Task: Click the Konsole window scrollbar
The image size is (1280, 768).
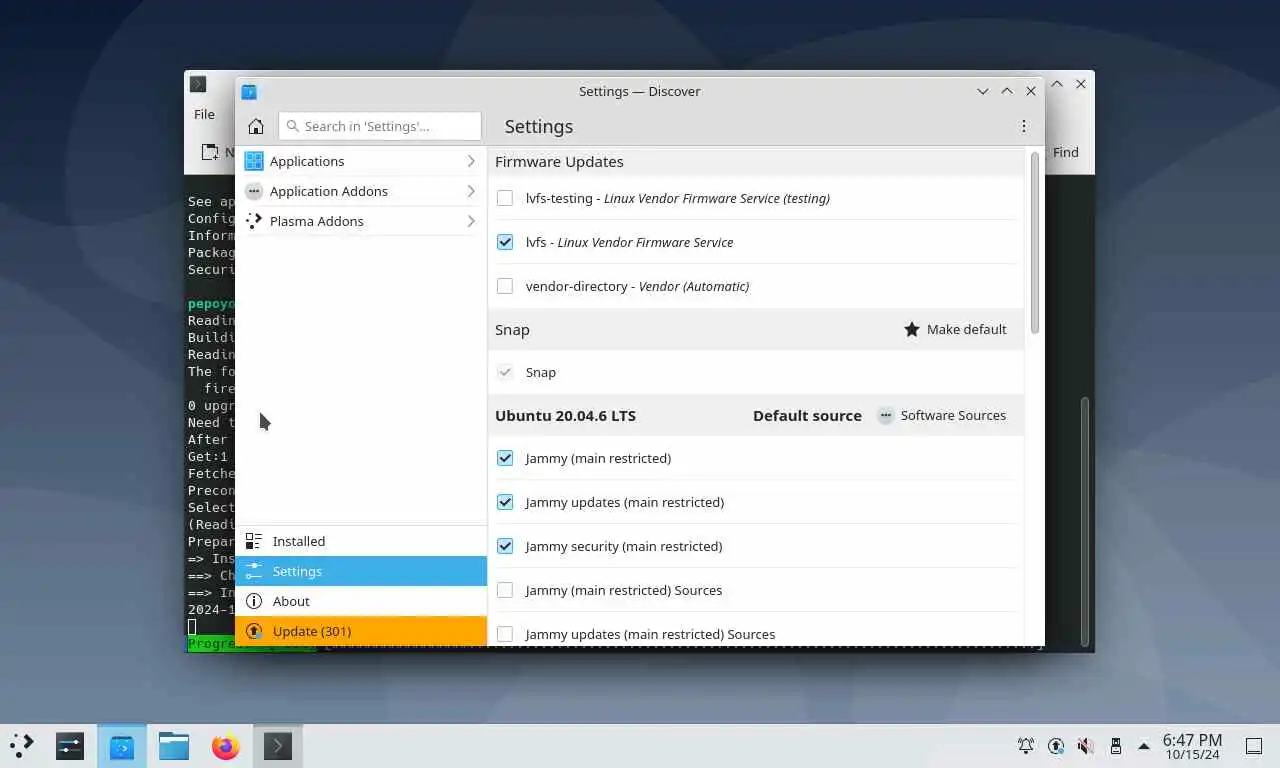Action: point(1086,522)
